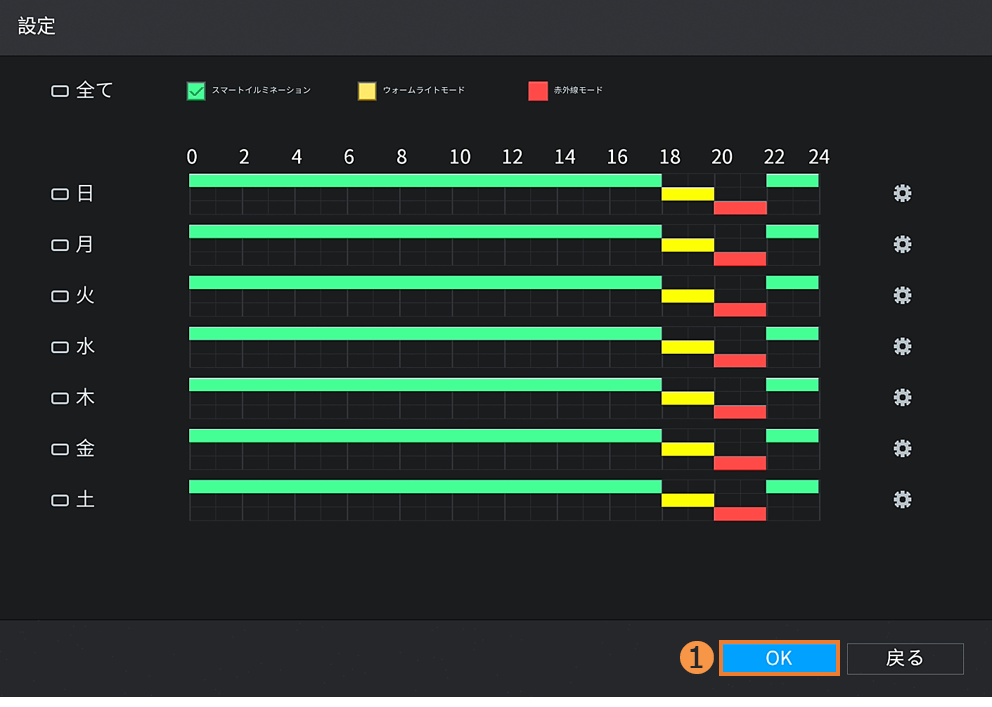Viewport: 992px width, 707px height.
Task: Click the 戻る (back) button
Action: coord(905,658)
